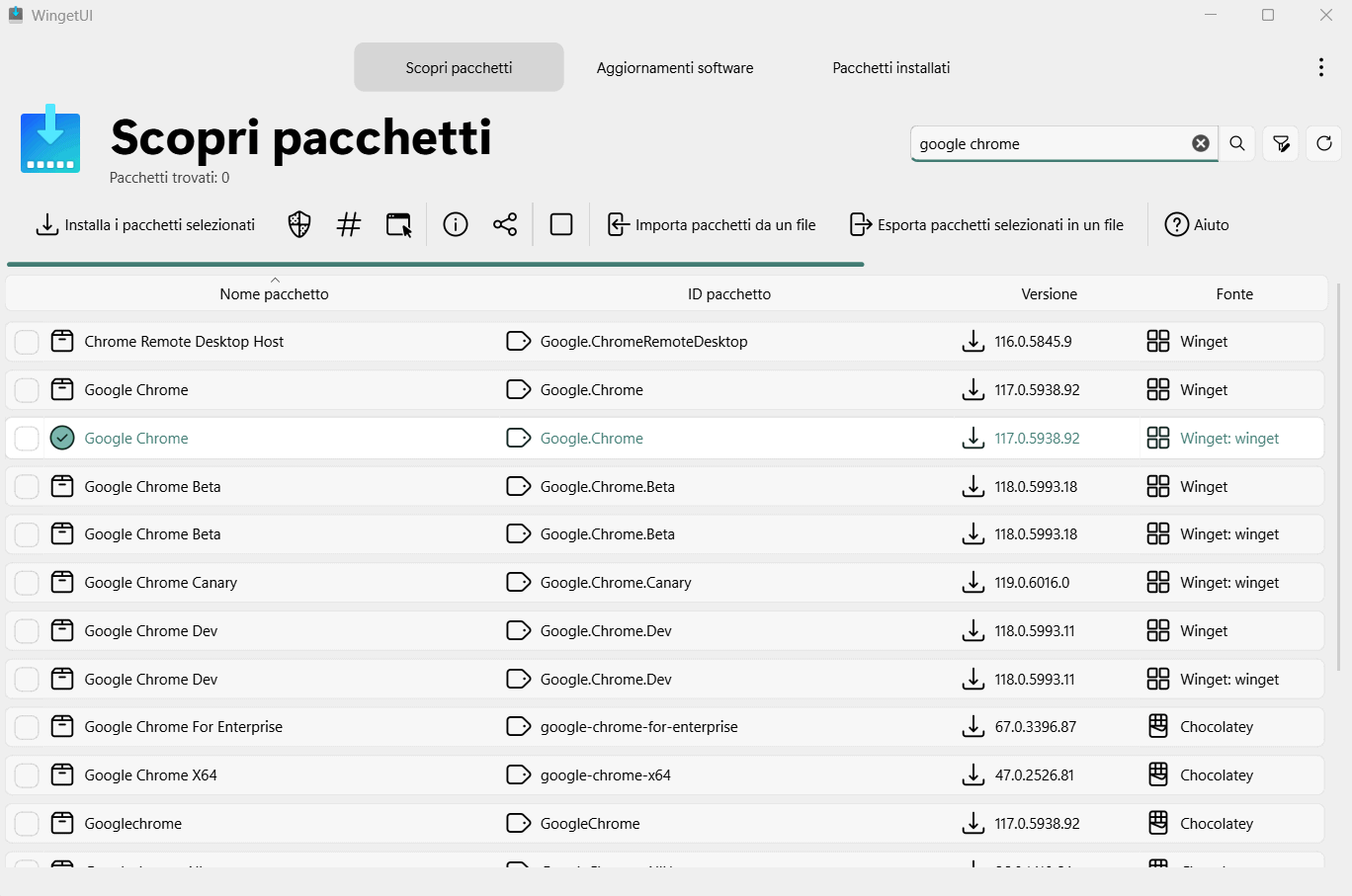Click the package list vertical scrollbar
The image size is (1352, 896).
tap(1339, 477)
